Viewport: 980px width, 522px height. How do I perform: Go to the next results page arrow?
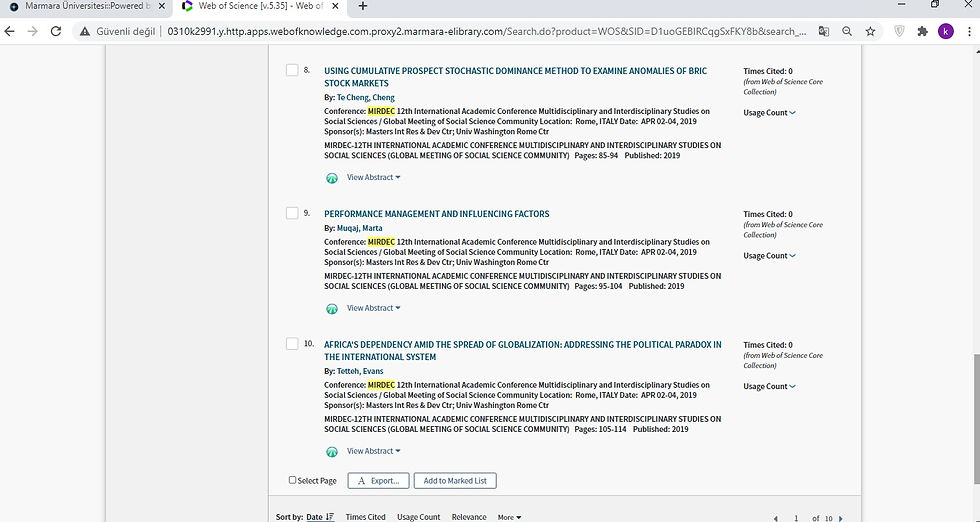coord(841,518)
